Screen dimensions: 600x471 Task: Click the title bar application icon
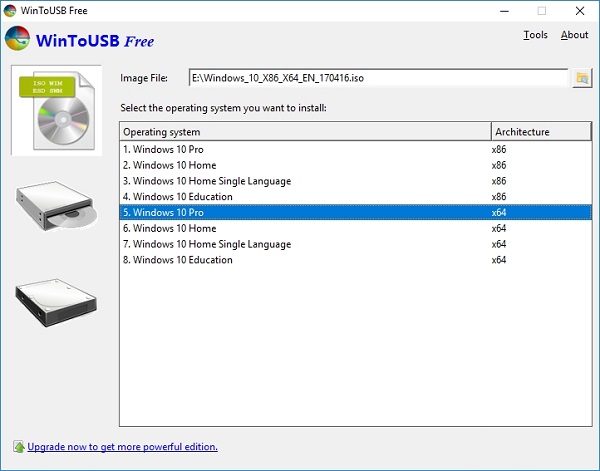[x=10, y=10]
